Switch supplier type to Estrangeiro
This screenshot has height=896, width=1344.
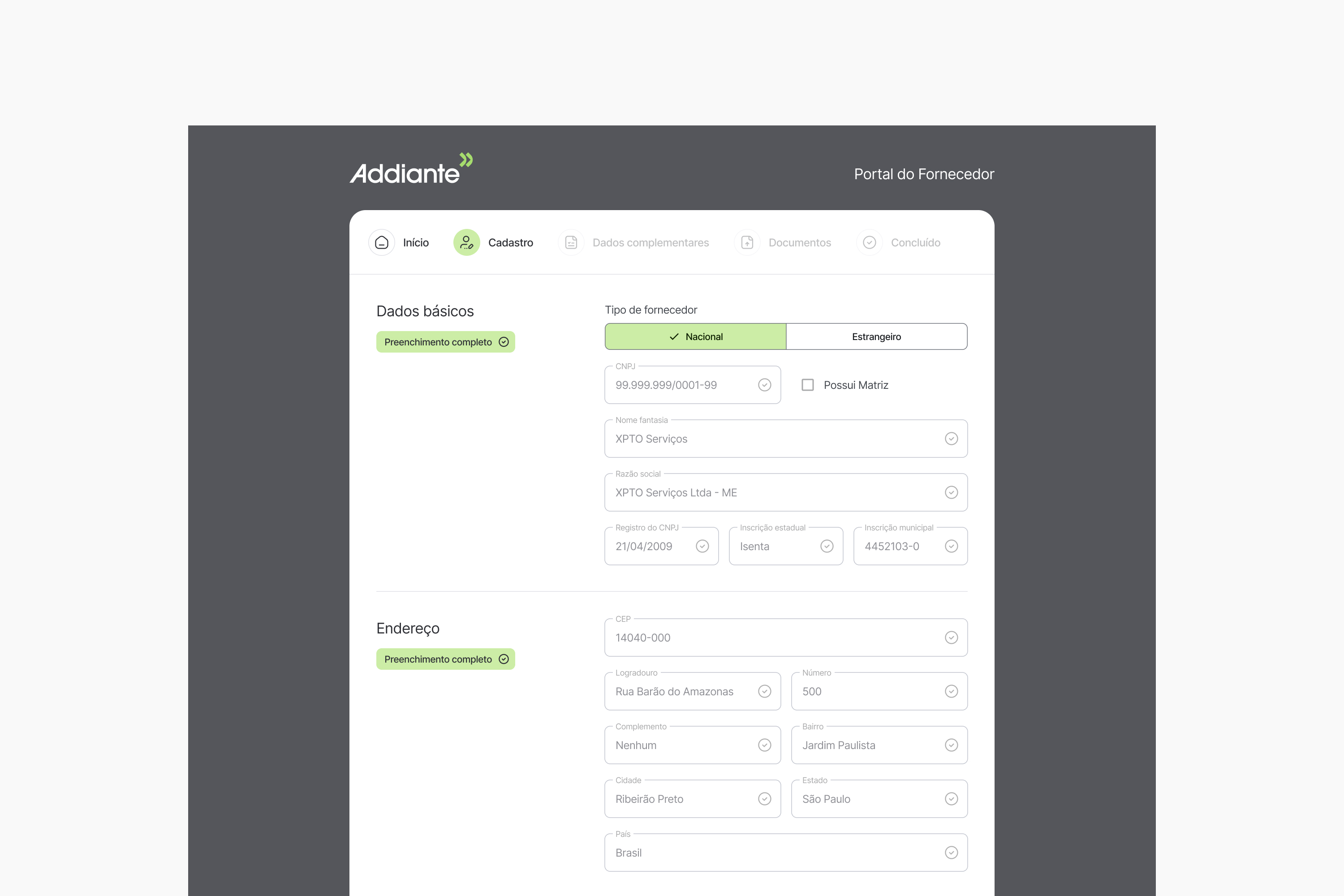point(876,336)
